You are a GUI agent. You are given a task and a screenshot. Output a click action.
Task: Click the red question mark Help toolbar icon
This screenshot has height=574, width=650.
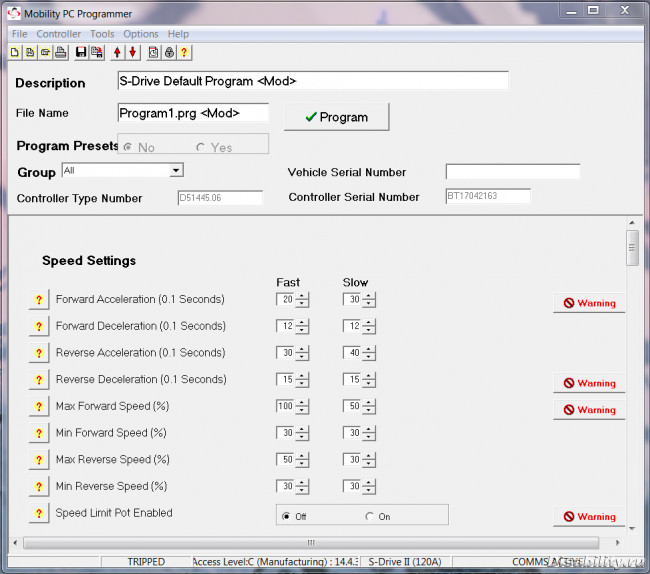point(184,53)
